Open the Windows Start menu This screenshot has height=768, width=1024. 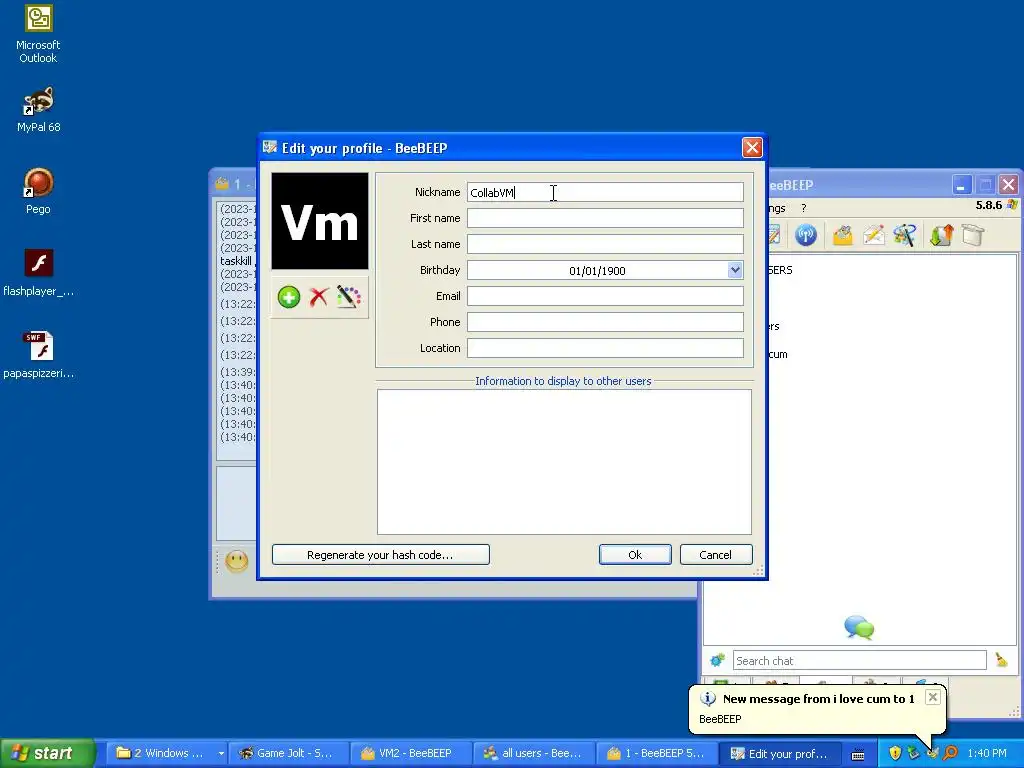click(x=47, y=753)
